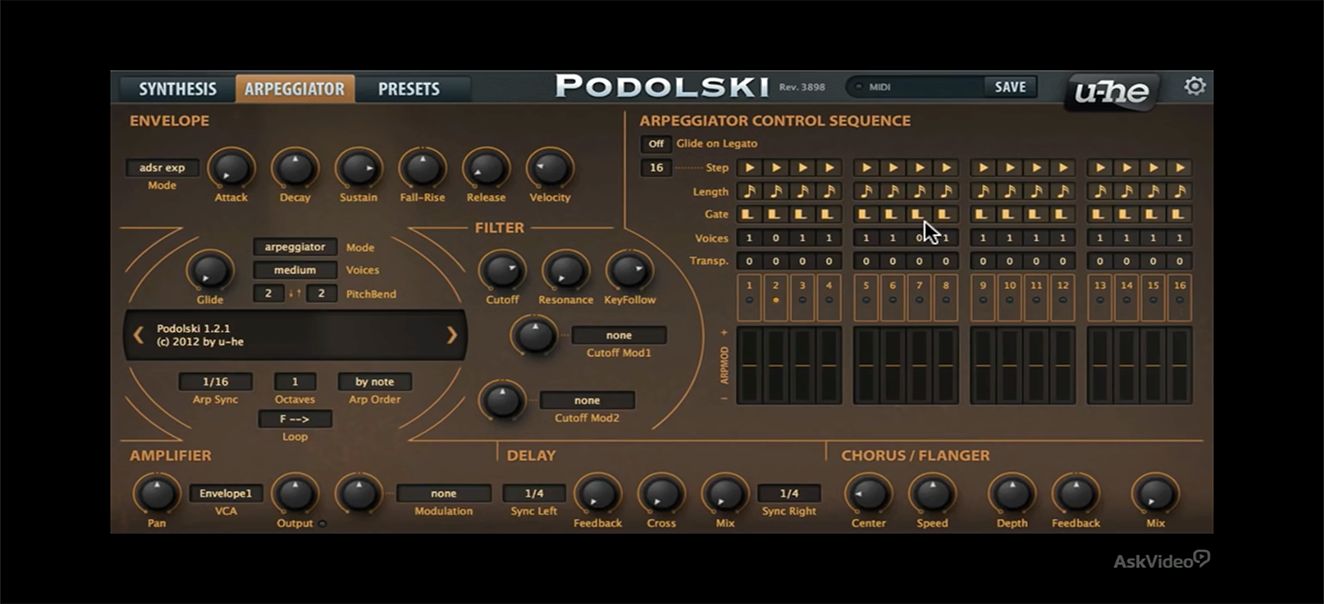Select the Fall-Rise knob

(422, 168)
